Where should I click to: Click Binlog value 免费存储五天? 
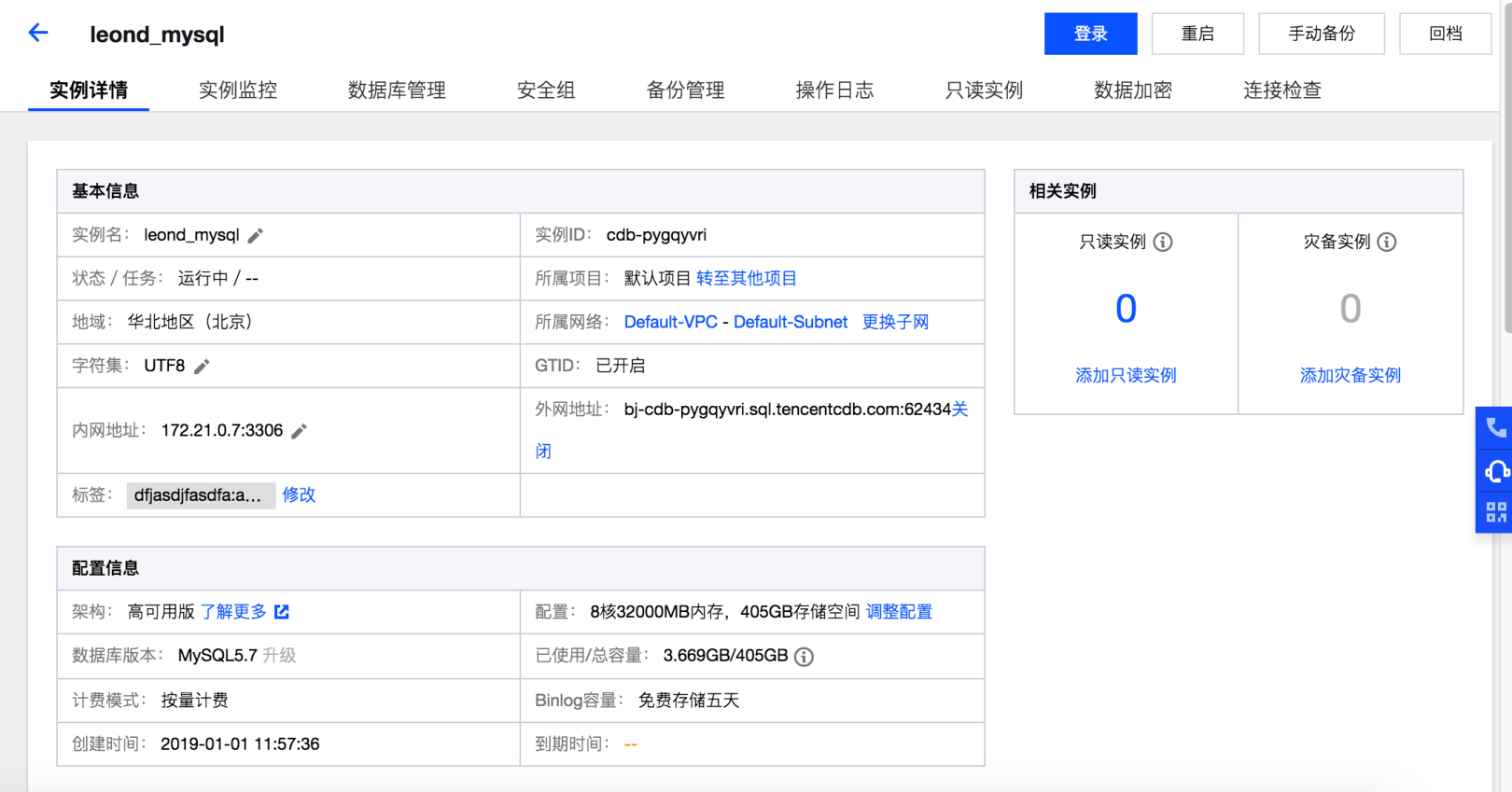point(689,701)
